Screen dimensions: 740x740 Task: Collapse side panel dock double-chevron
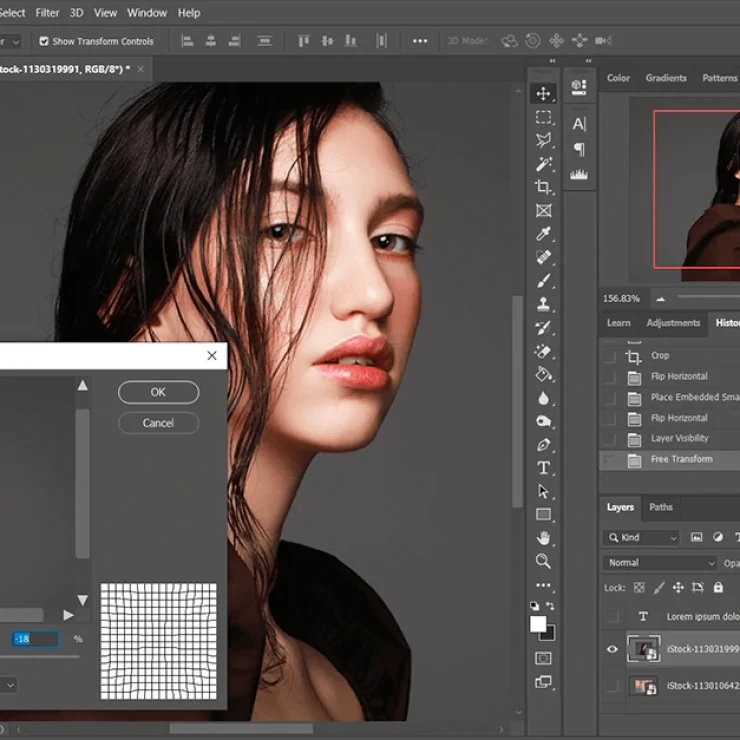(x=588, y=61)
